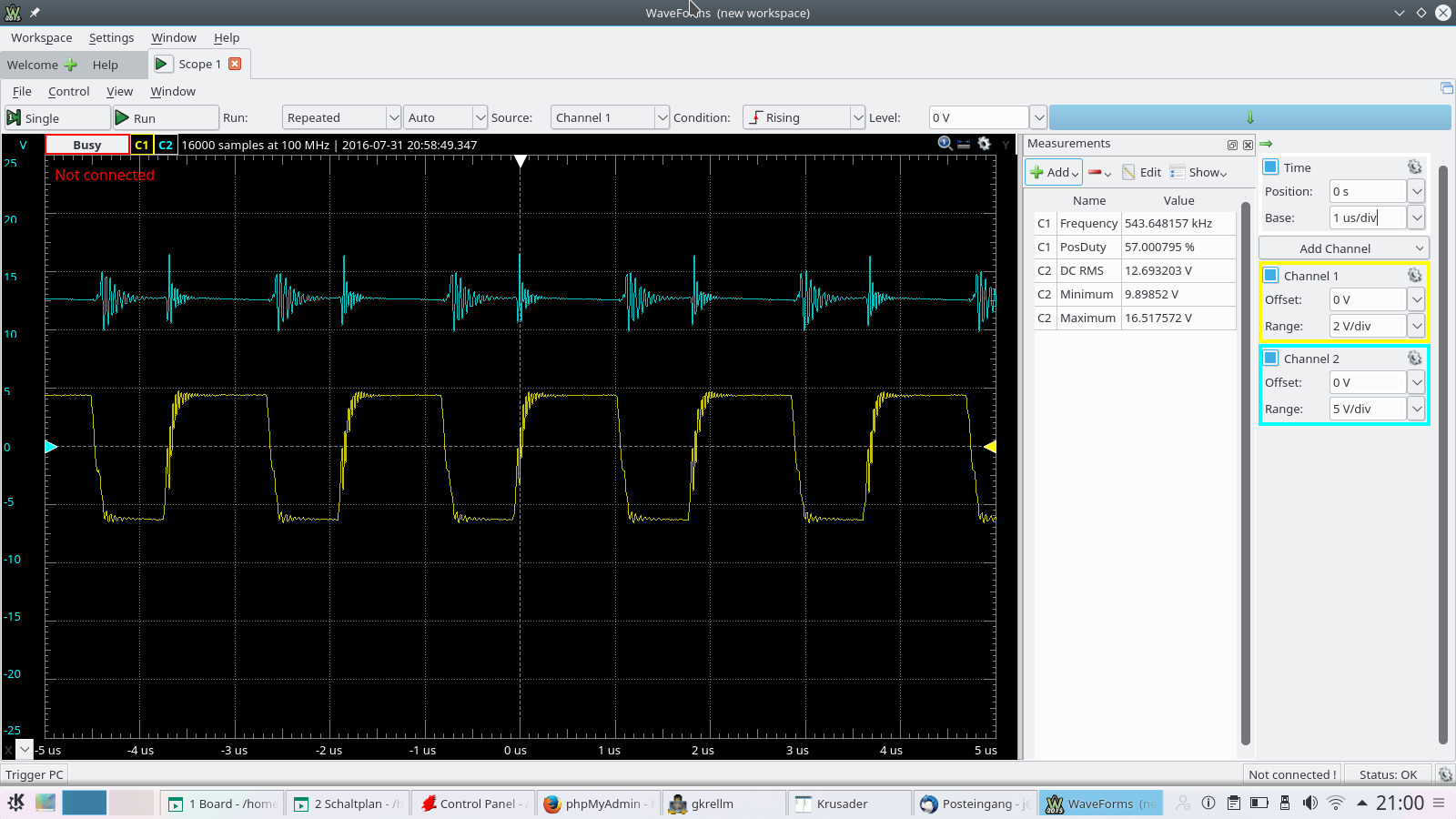Click the Single acquisition button
Screen dimensions: 1456x819
point(56,118)
